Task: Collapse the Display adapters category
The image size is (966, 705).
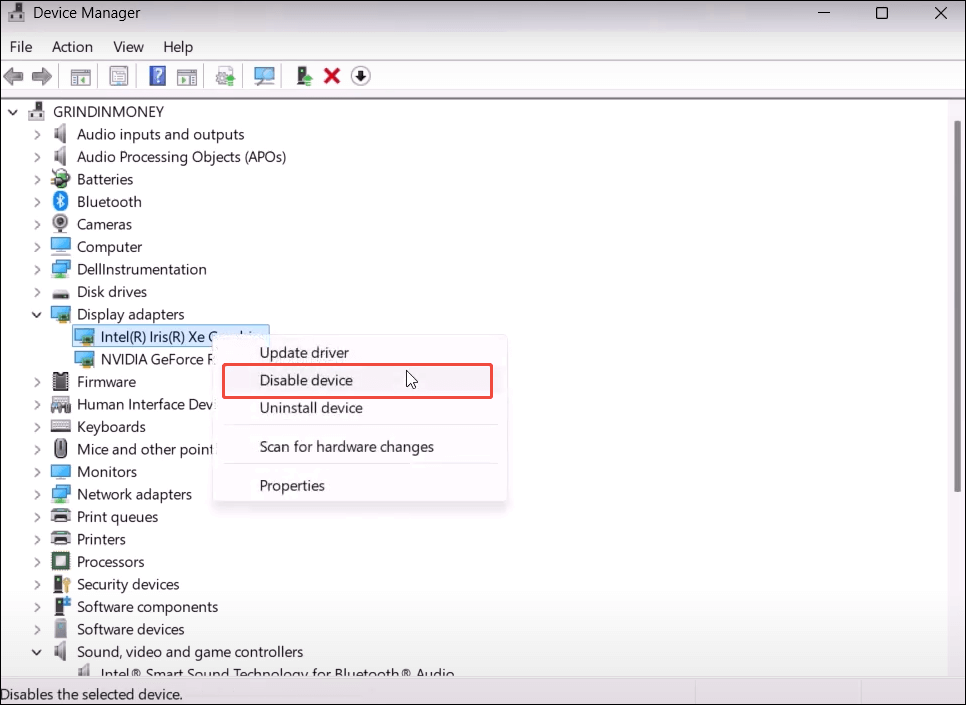Action: pyautogui.click(x=37, y=315)
